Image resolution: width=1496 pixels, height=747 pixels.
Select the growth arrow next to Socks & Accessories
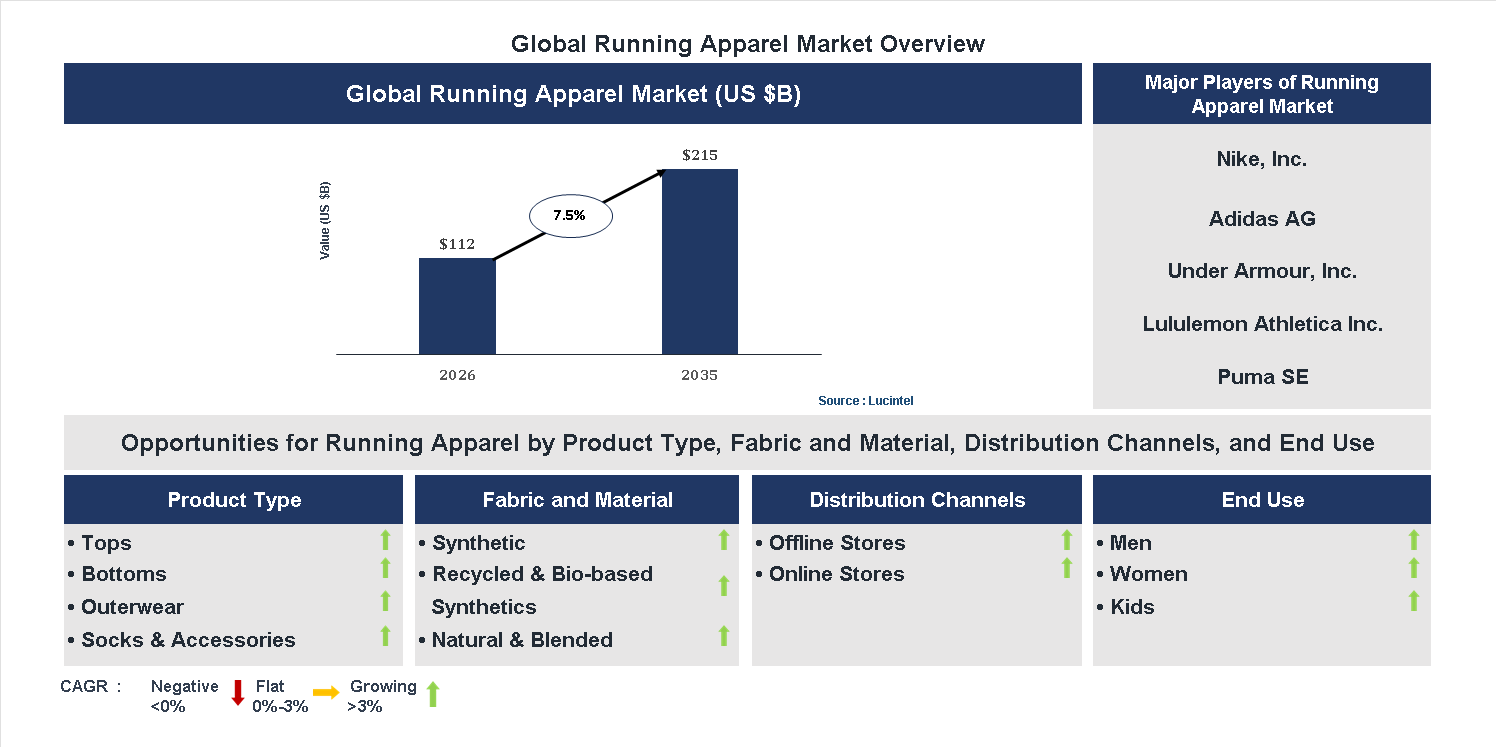385,635
